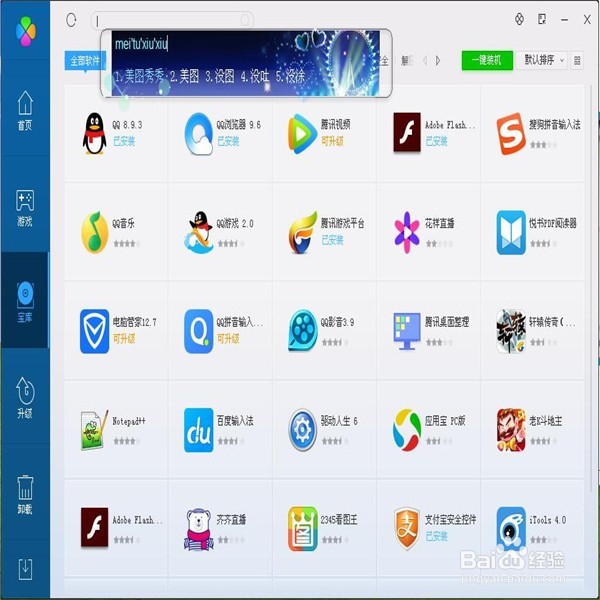Open the 花样直播 flower icon
The image size is (600, 600).
(407, 232)
